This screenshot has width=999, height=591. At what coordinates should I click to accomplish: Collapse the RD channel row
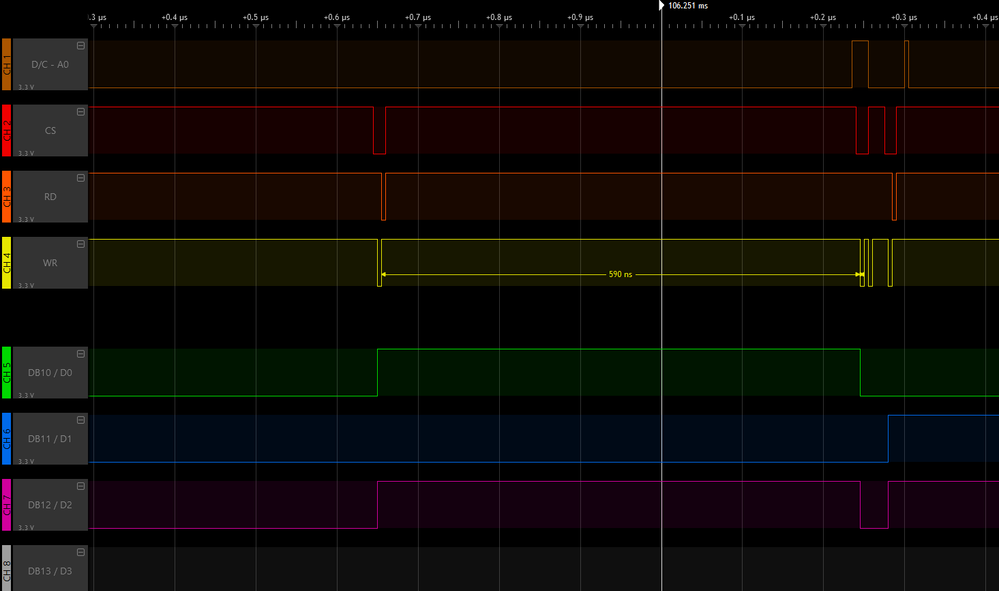(x=81, y=178)
